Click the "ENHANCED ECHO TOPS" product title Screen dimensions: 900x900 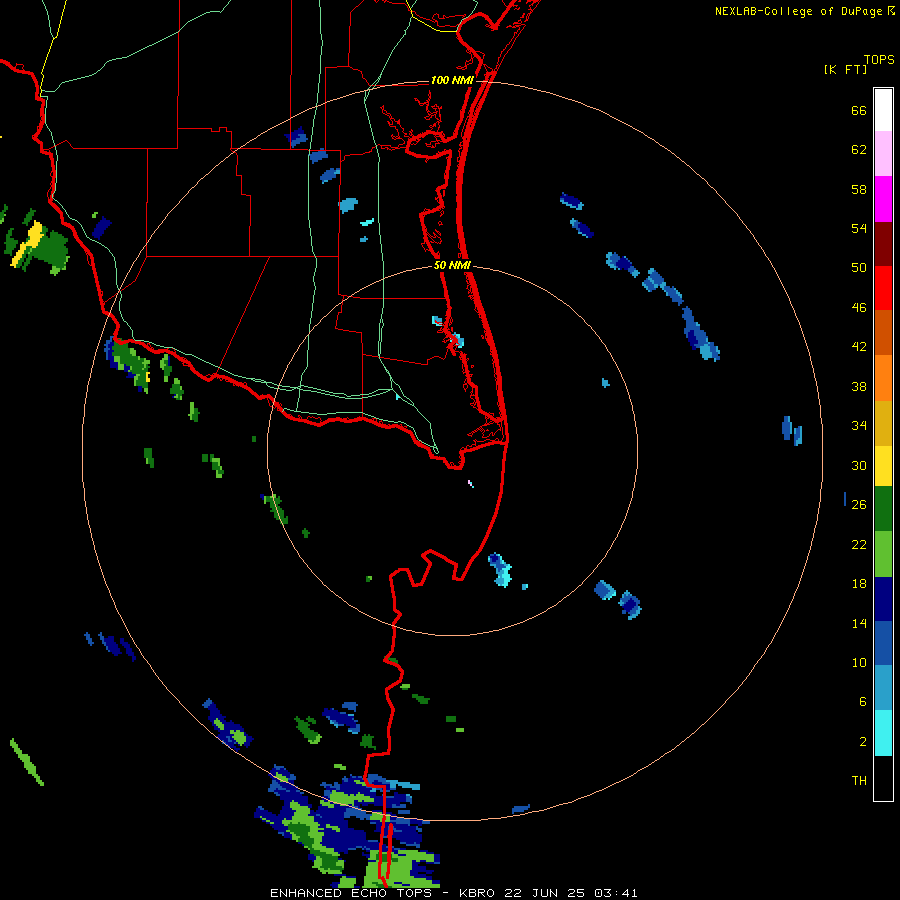tap(351, 893)
